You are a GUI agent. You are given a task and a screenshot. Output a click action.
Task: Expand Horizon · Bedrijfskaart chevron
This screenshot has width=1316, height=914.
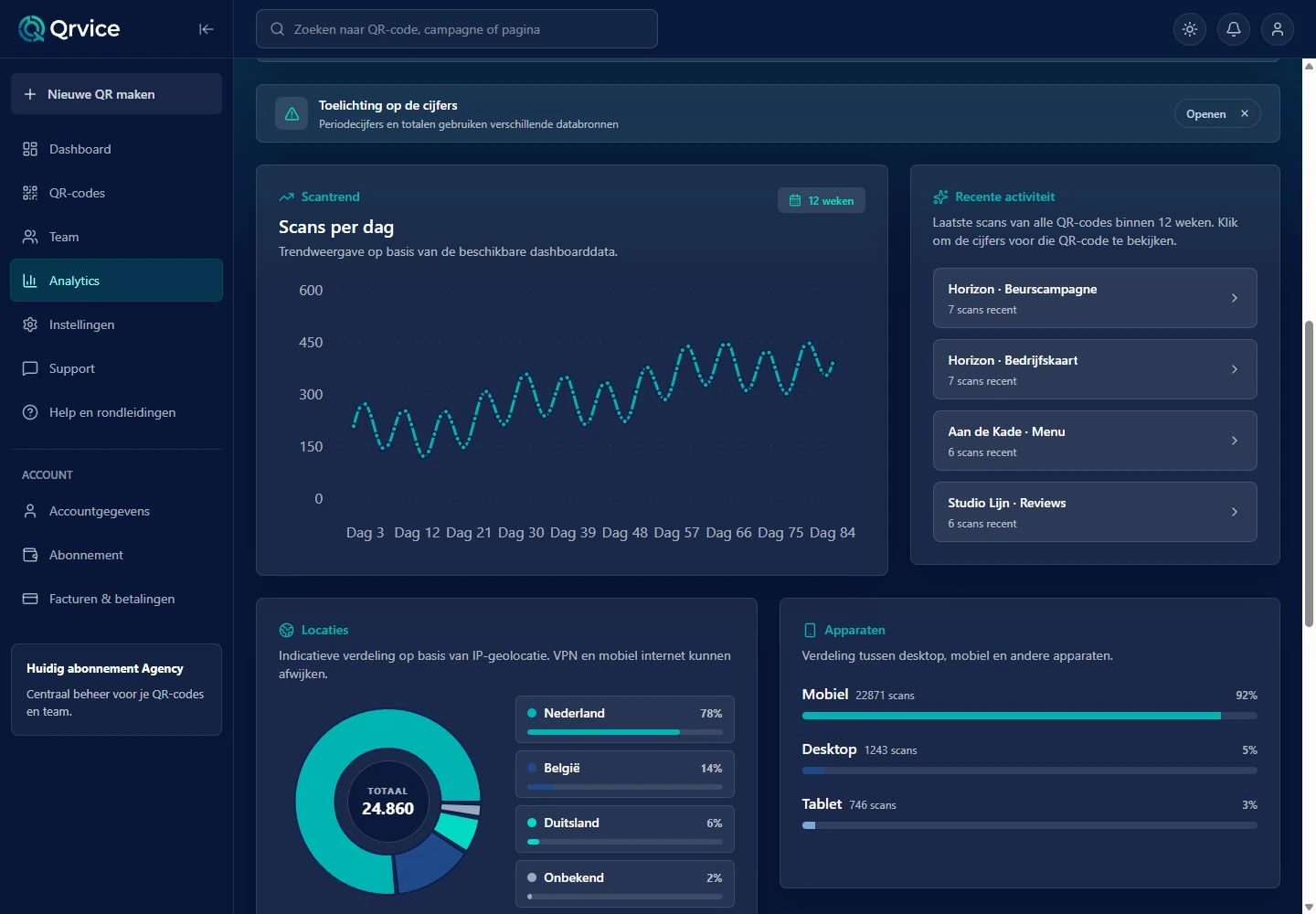[1235, 369]
